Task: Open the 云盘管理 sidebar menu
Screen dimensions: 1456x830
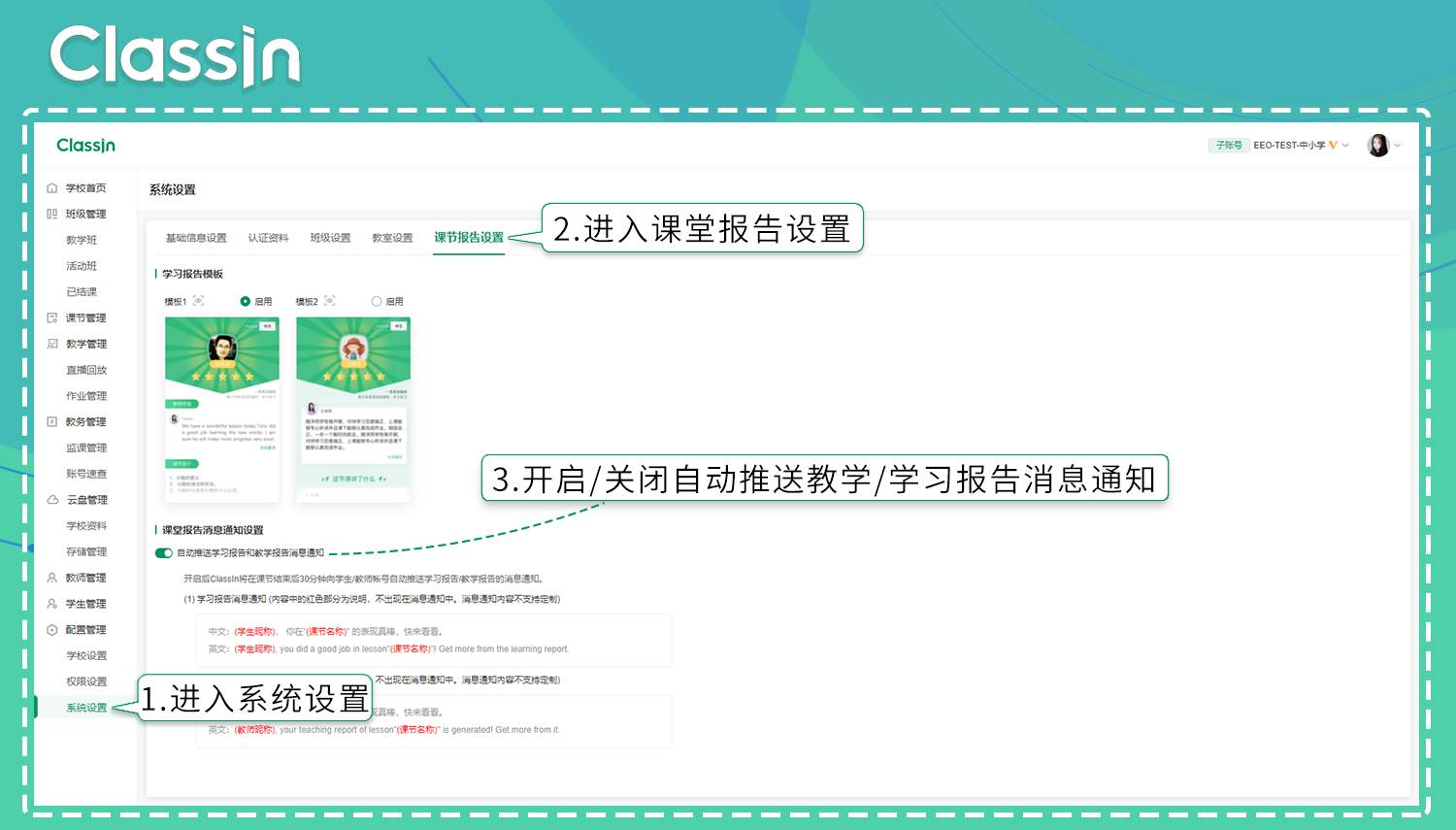Action: pyautogui.click(x=86, y=500)
